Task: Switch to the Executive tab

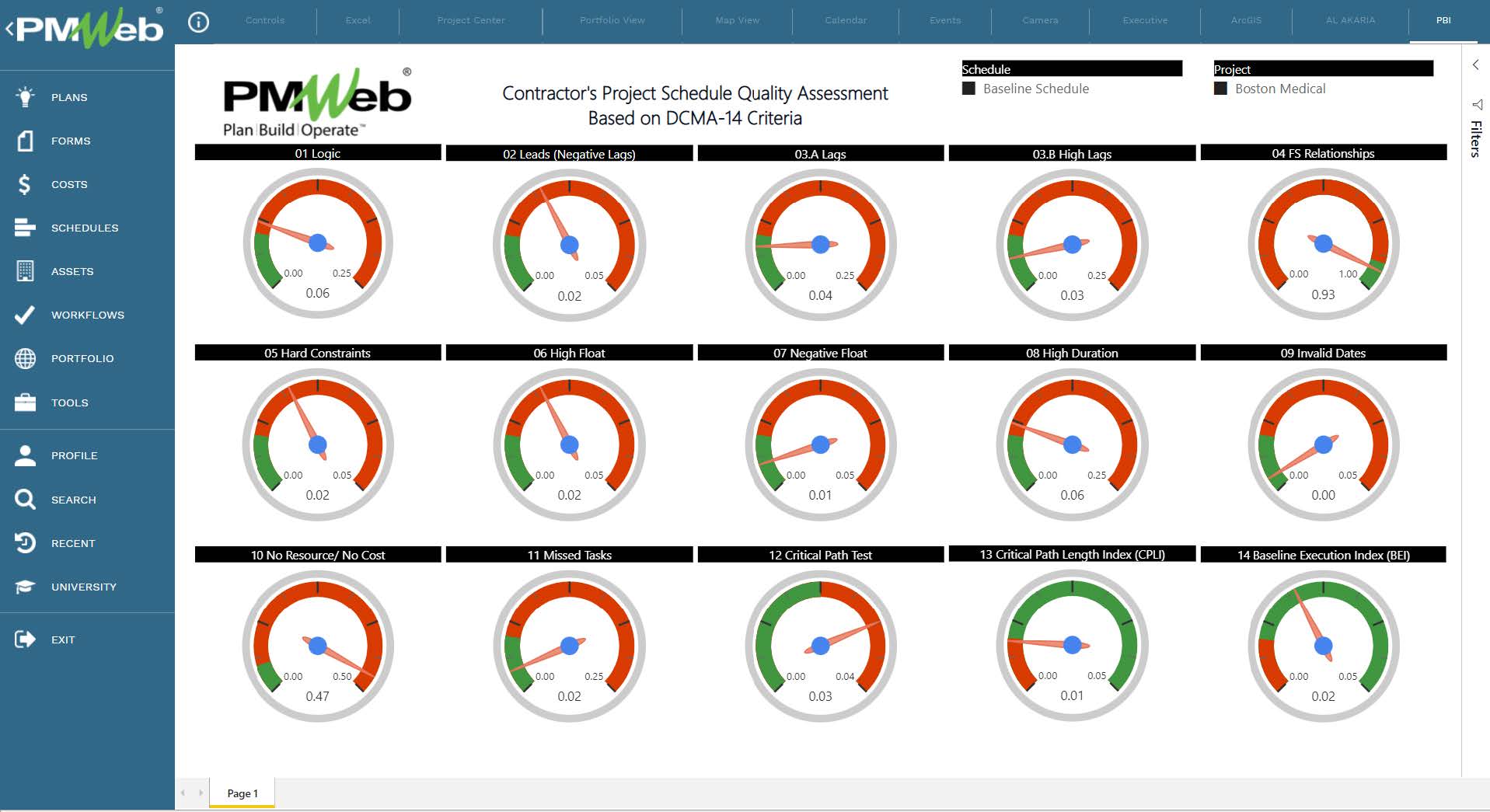Action: 1145,20
